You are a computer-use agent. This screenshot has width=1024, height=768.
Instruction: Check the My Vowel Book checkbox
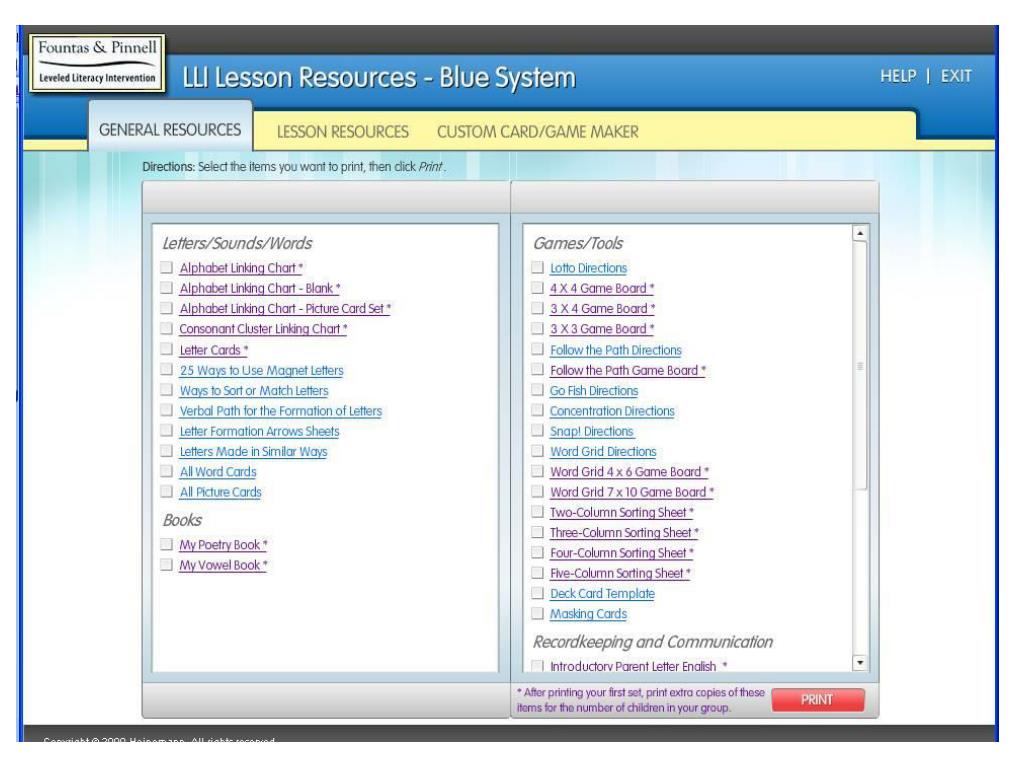coord(167,564)
